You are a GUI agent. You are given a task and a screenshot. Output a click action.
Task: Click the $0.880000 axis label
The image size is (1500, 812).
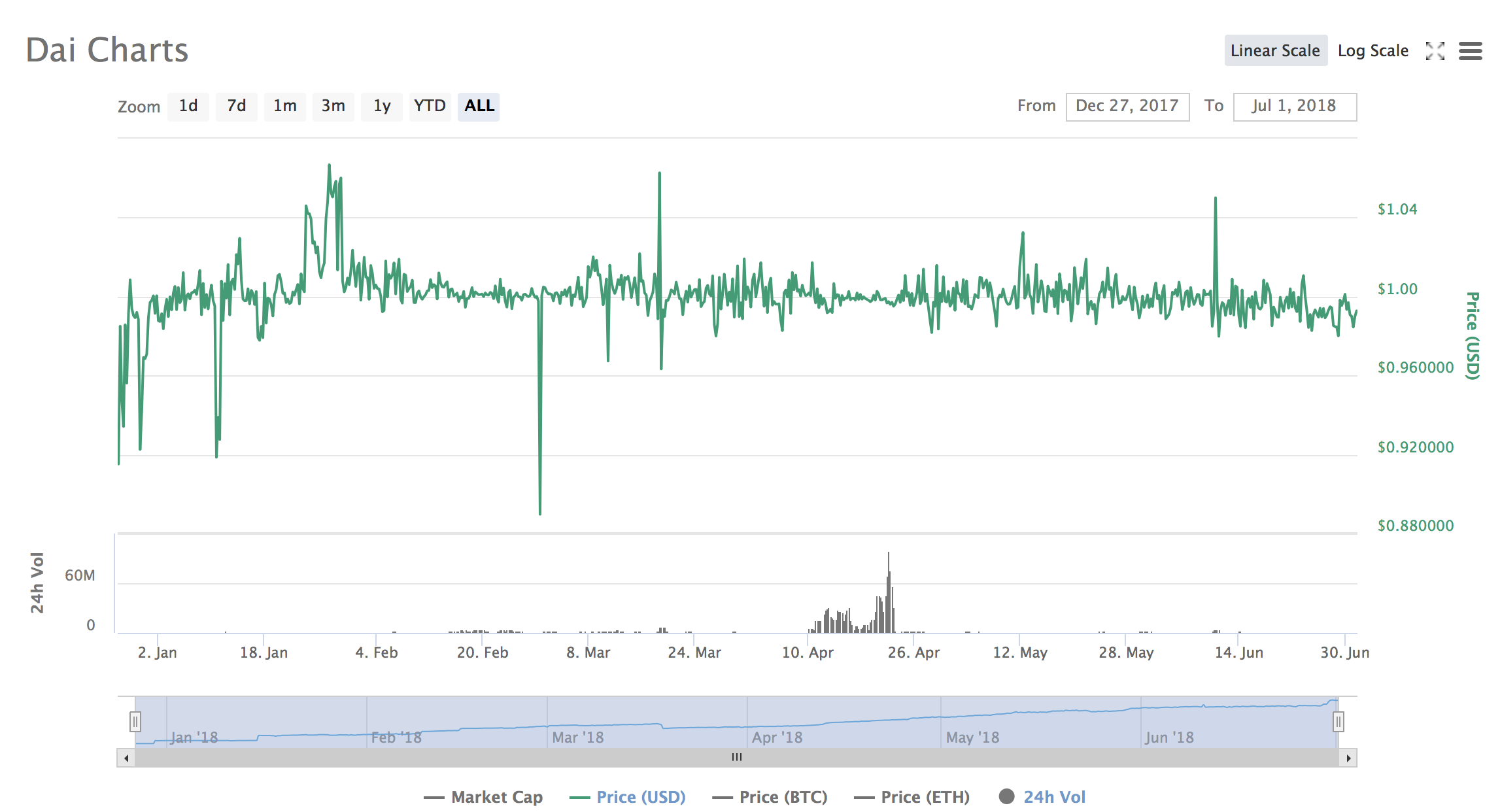(1416, 526)
